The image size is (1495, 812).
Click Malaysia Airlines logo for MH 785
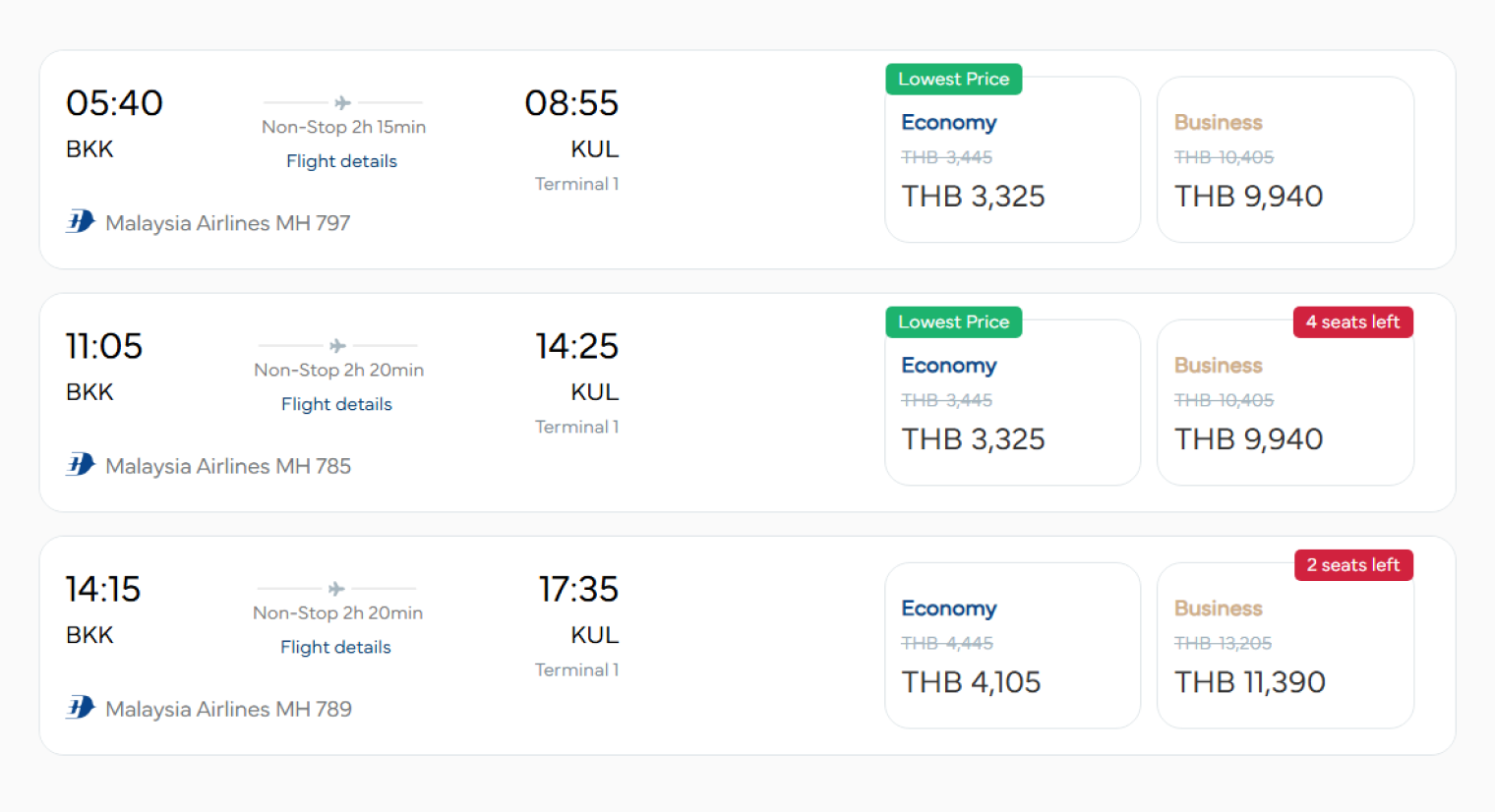click(x=81, y=465)
